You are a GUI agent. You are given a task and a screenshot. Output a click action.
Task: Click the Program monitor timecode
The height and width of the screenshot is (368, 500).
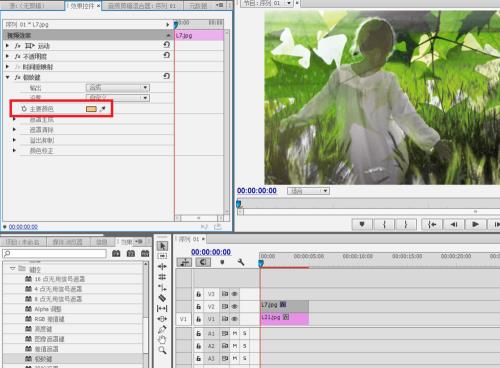coord(257,191)
